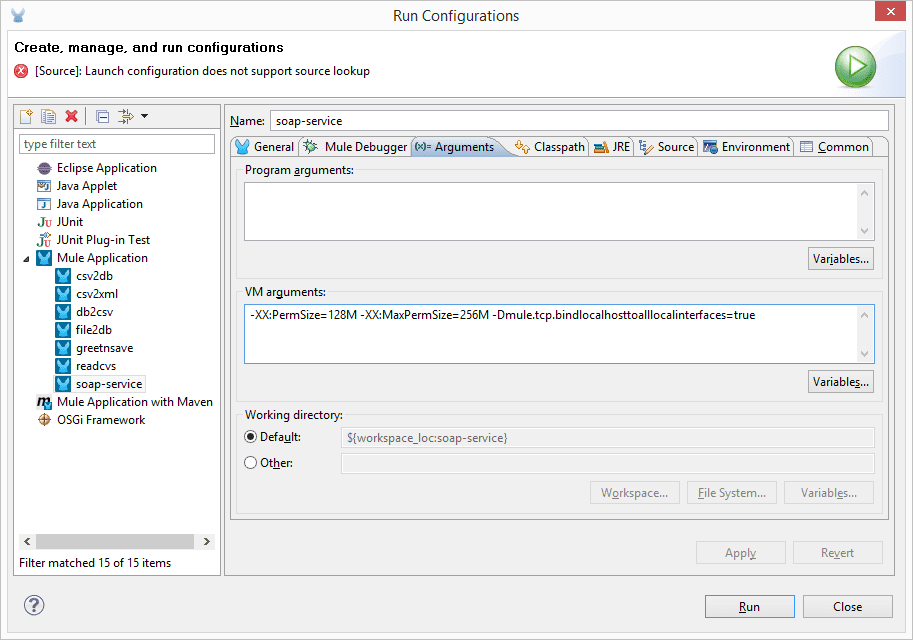This screenshot has width=913, height=640.
Task: Select the Other working directory radio button
Action: [250, 462]
